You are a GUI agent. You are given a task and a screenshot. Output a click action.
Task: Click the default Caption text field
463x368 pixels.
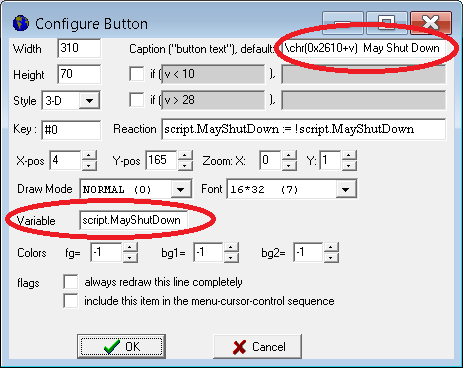point(363,48)
